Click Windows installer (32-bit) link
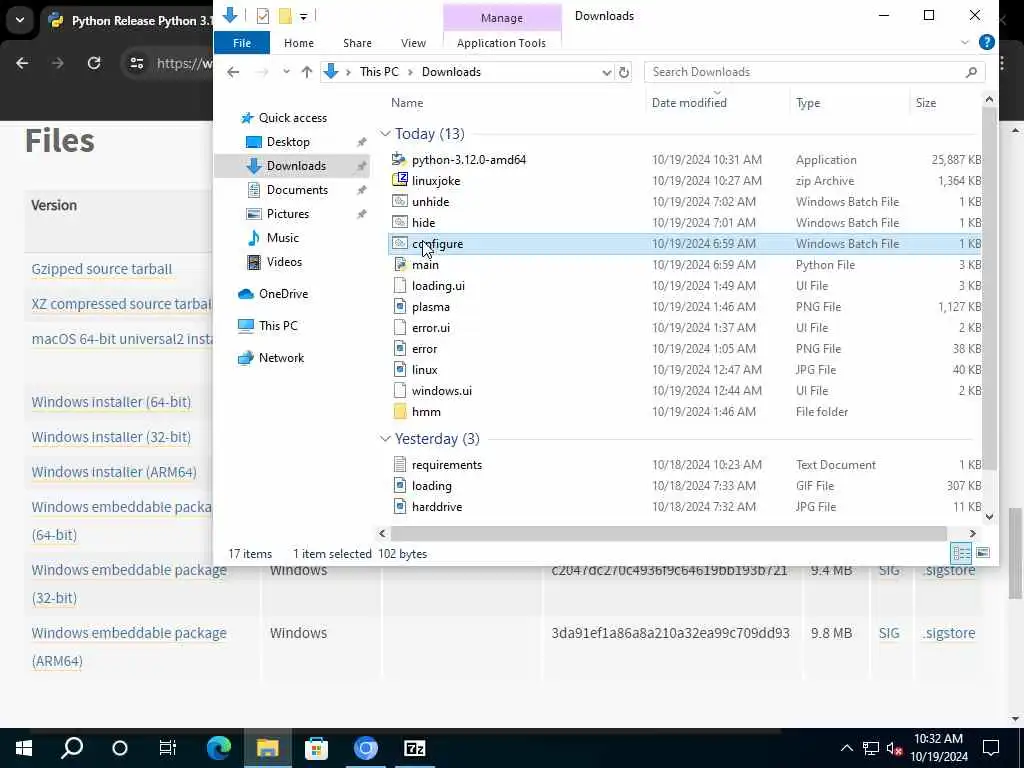The image size is (1024, 768). click(x=111, y=437)
